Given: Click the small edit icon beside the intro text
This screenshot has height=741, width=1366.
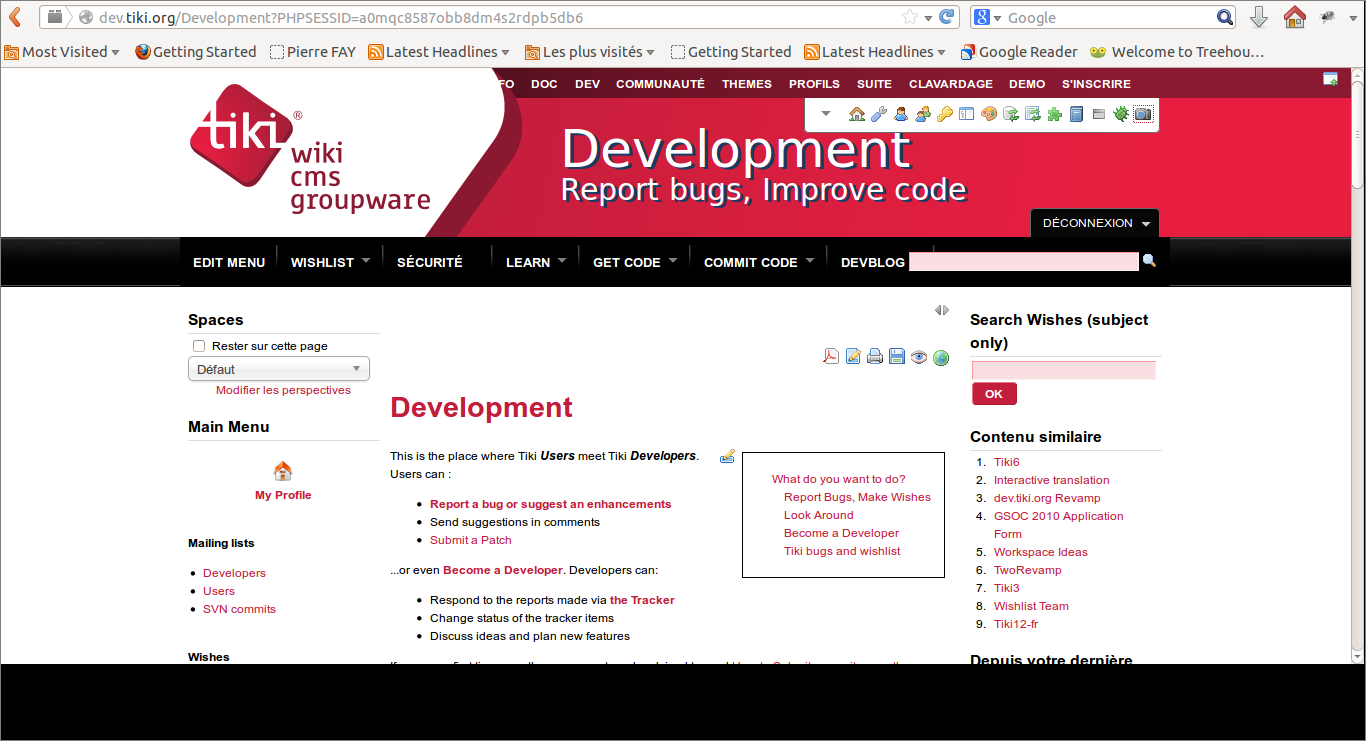Looking at the screenshot, I should tap(727, 456).
